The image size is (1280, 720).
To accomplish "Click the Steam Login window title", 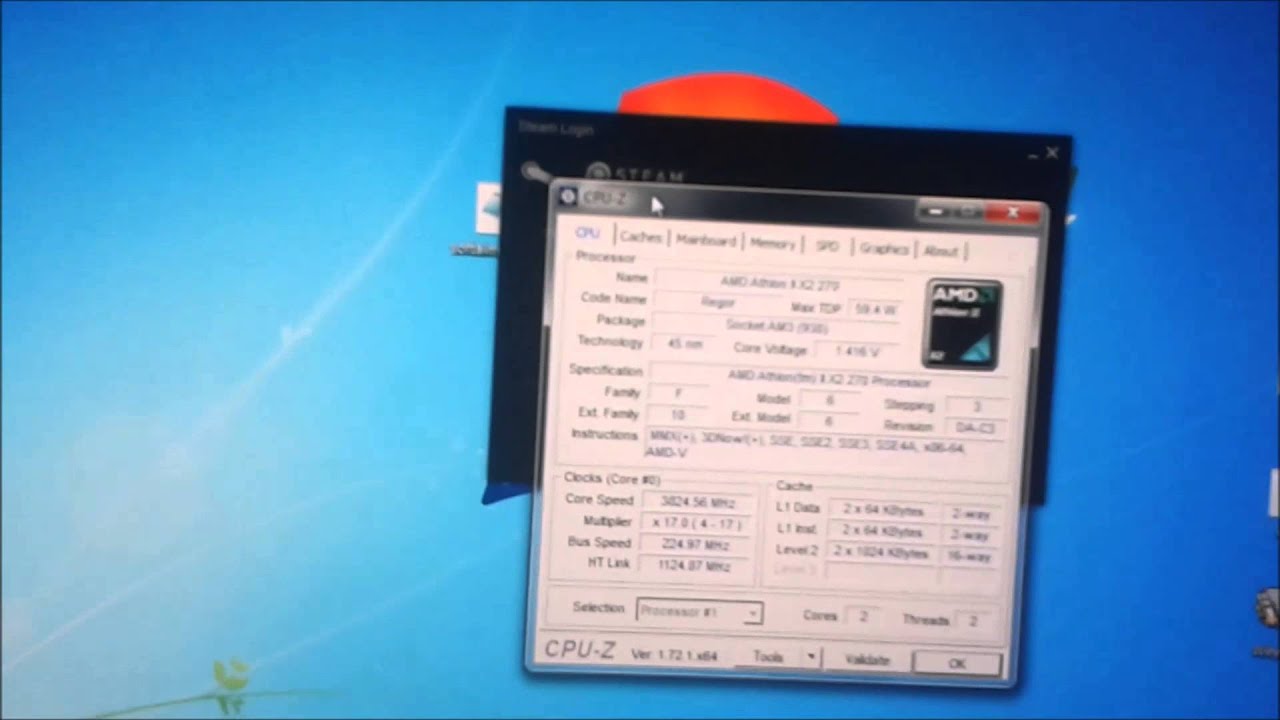I will coord(556,128).
